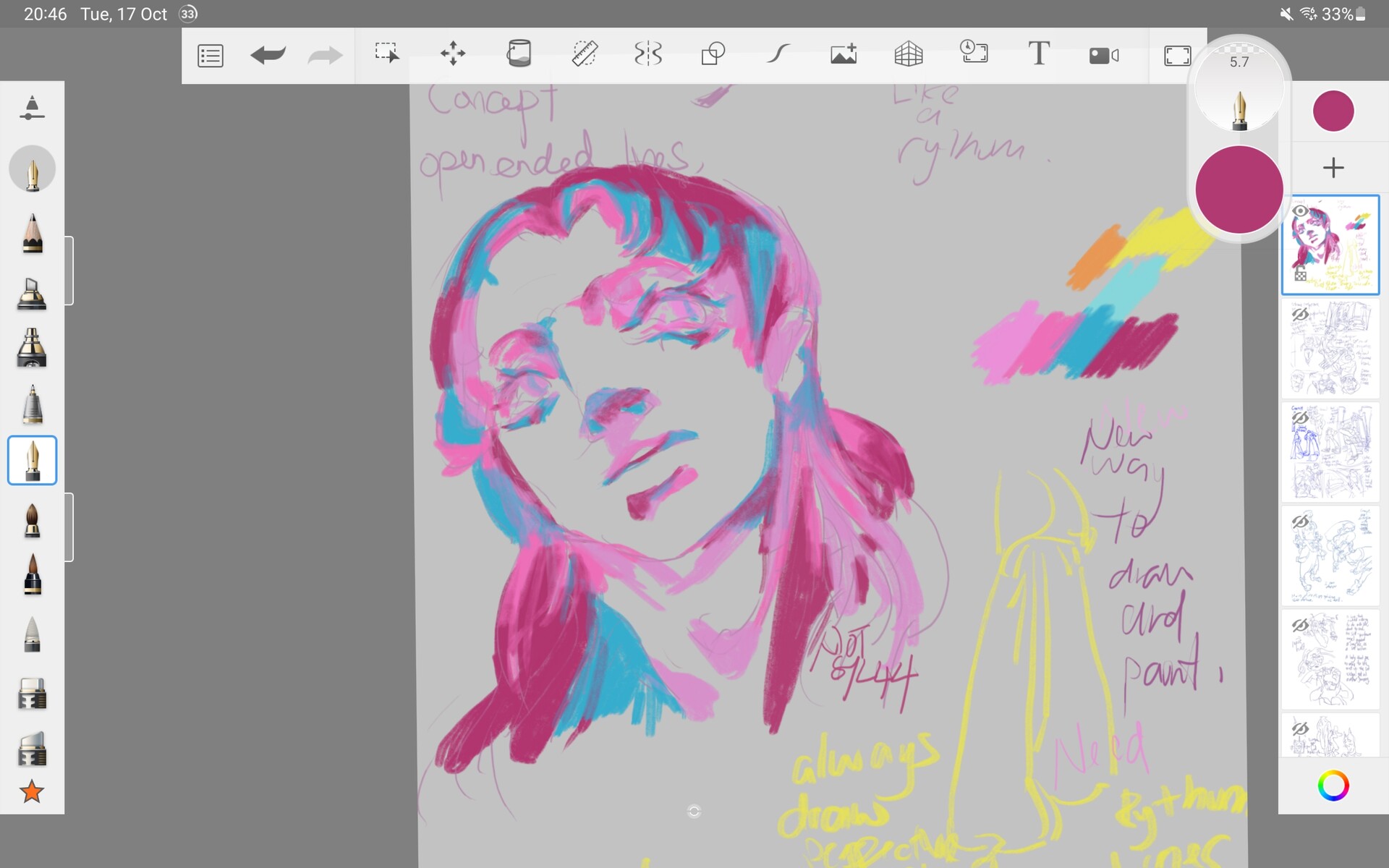
Task: Select the Text tool
Action: (x=1040, y=54)
